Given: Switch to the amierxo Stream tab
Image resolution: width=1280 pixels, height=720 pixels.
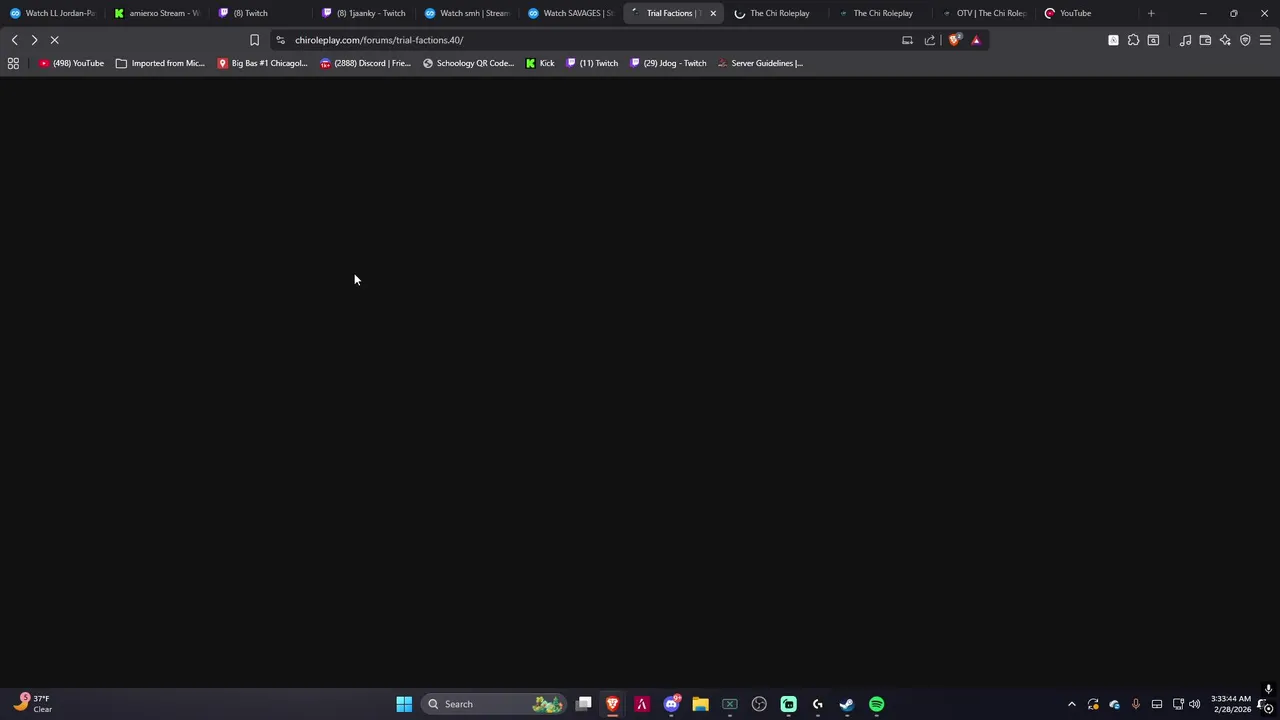Looking at the screenshot, I should pyautogui.click(x=156, y=13).
